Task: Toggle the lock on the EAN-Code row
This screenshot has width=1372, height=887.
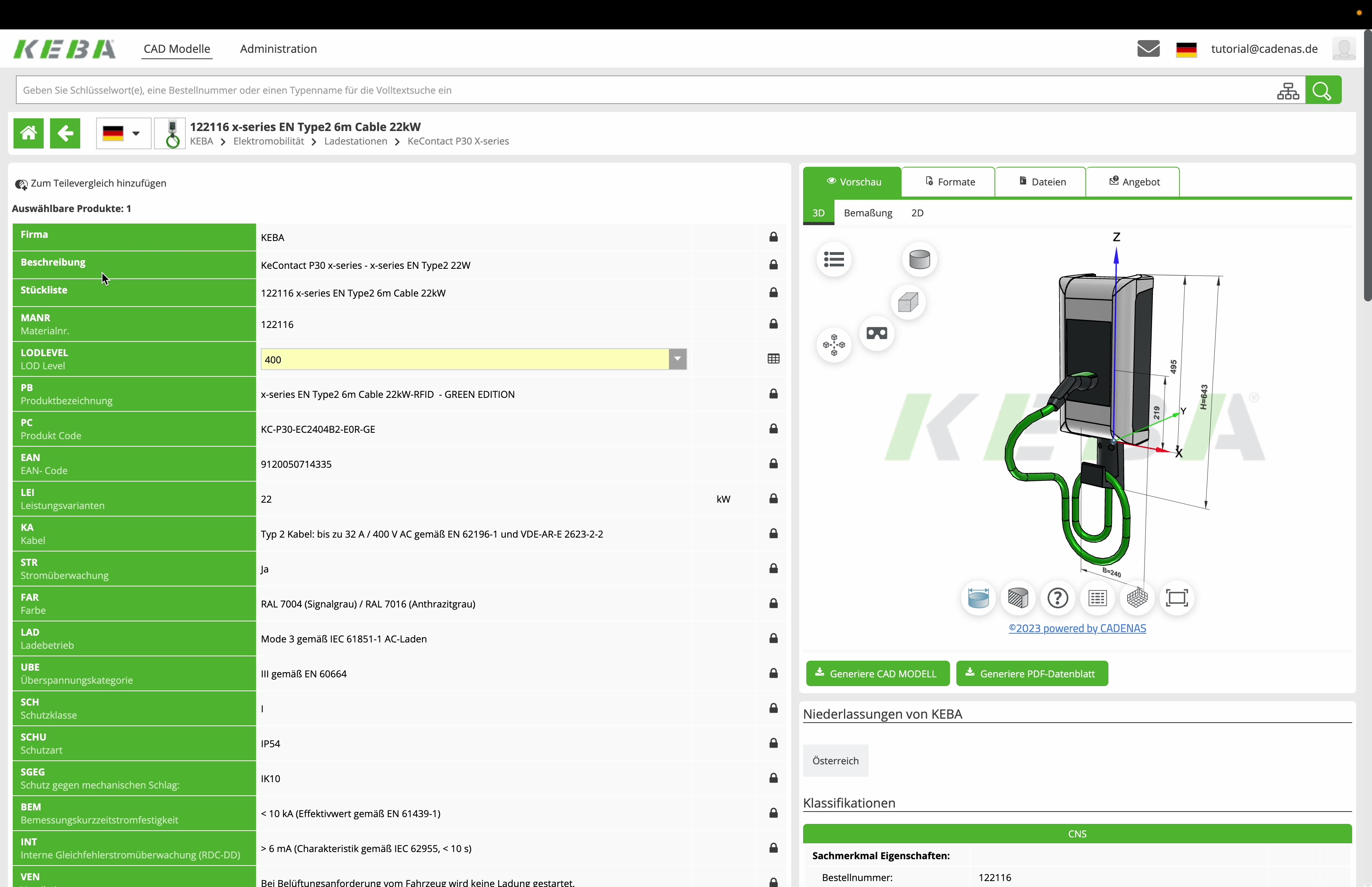Action: (773, 464)
